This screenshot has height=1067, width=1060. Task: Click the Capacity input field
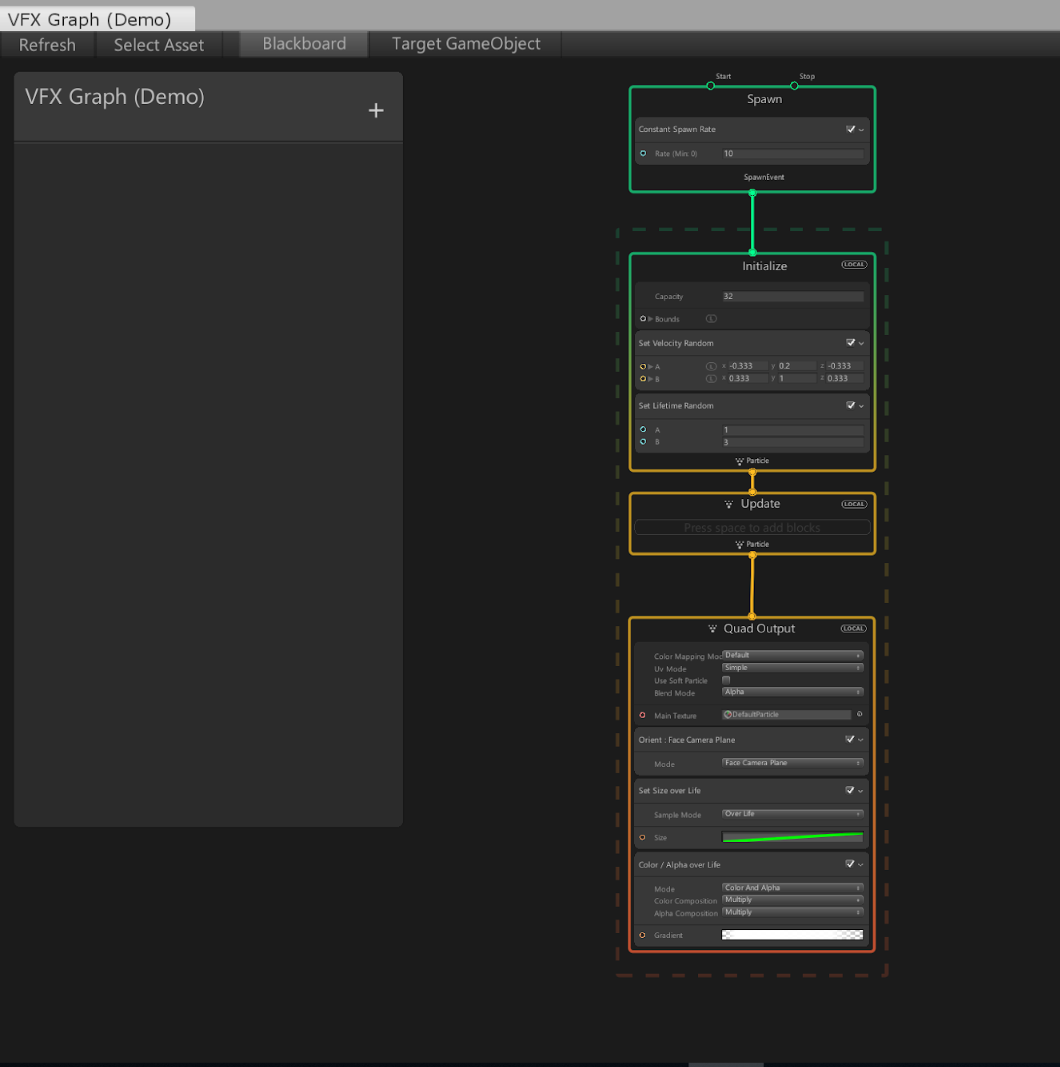pyautogui.click(x=792, y=297)
